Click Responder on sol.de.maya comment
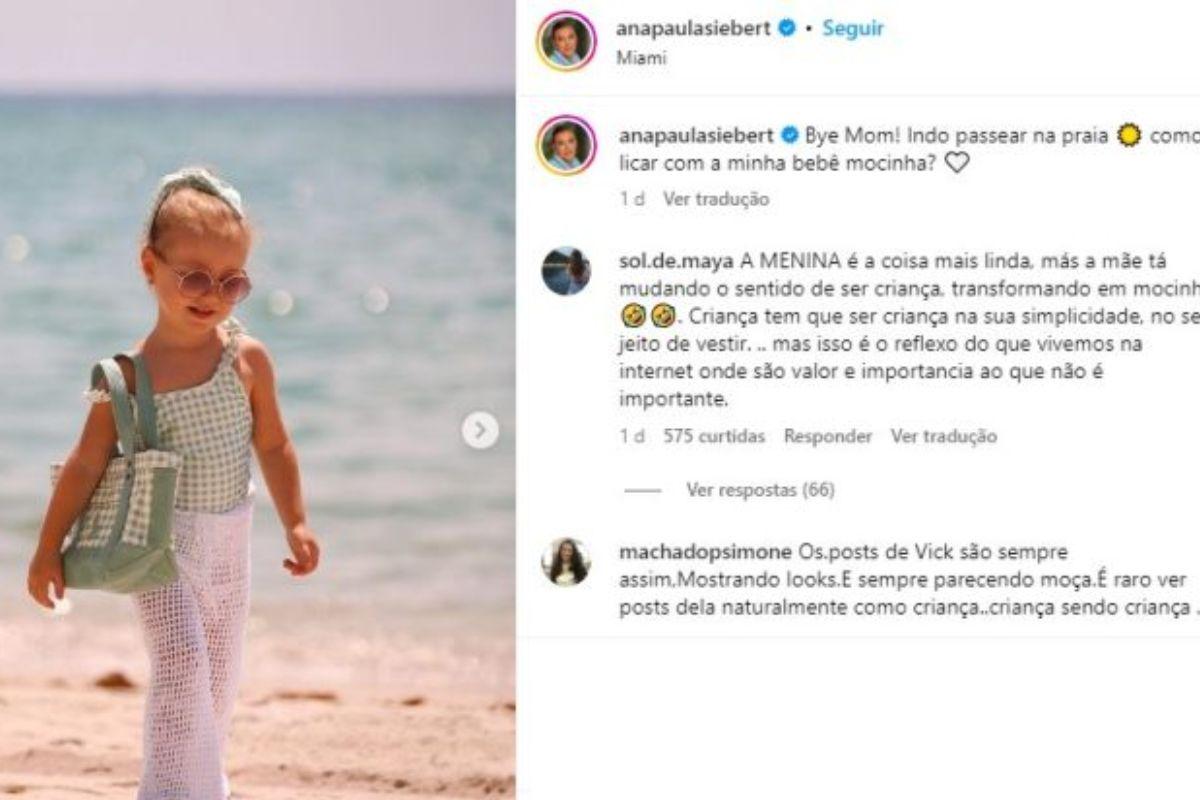This screenshot has height=800, width=1200. pyautogui.click(x=828, y=436)
